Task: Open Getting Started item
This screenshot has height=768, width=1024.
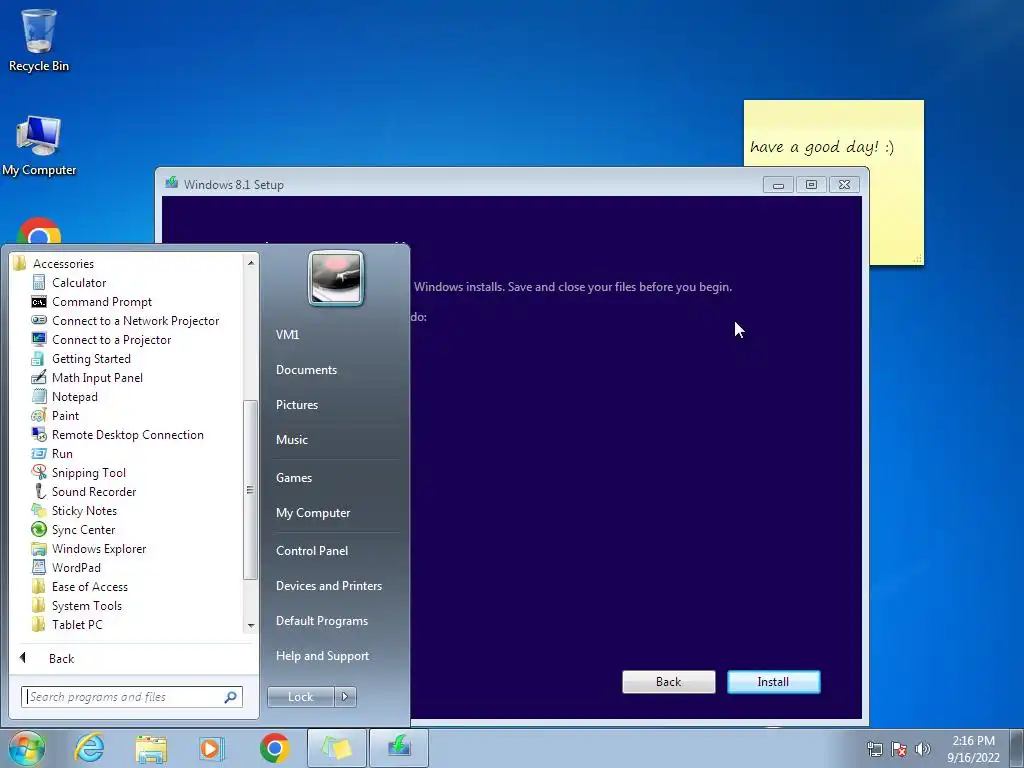Action: 91,359
